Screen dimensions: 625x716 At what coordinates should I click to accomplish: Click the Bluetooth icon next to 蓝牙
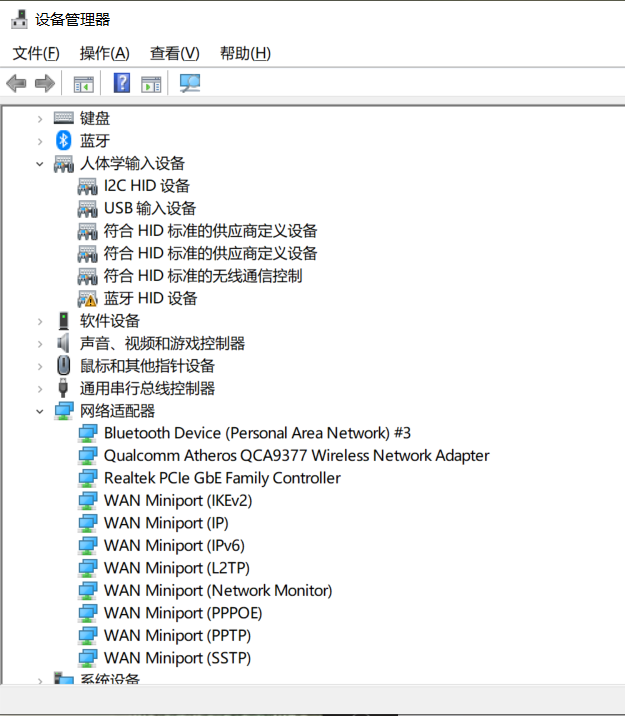point(63,141)
